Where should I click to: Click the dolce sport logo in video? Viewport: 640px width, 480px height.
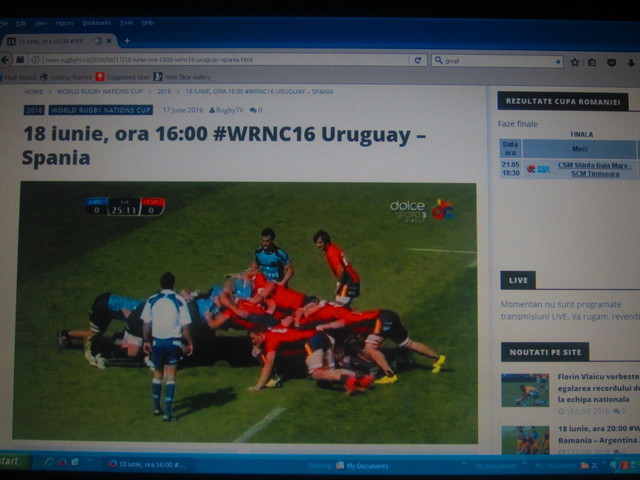pyautogui.click(x=422, y=210)
